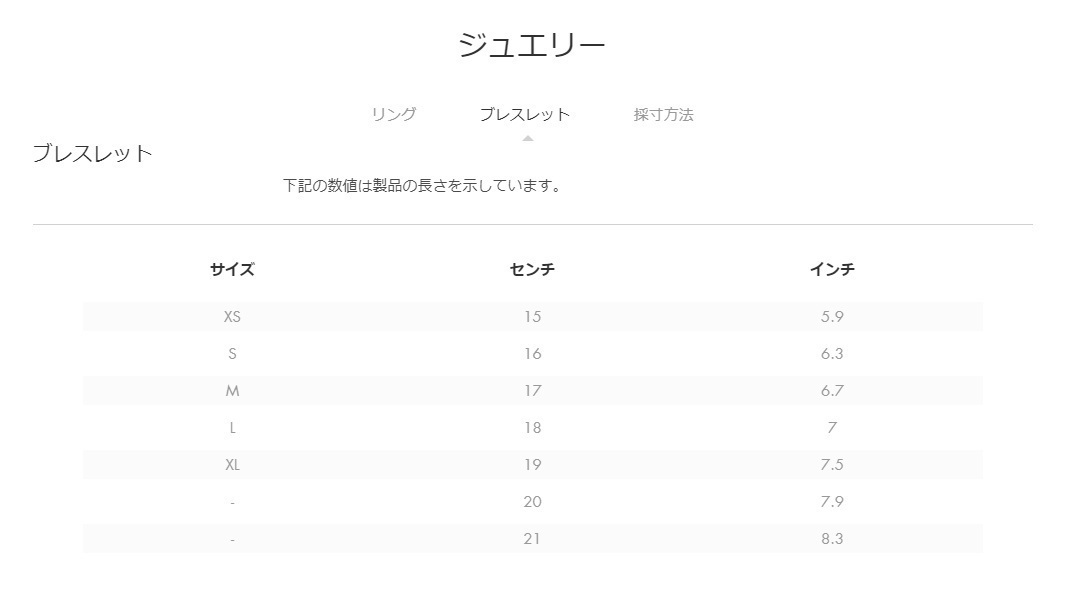The image size is (1067, 607).
Task: Click the description text about 製品の長さ
Action: [422, 186]
